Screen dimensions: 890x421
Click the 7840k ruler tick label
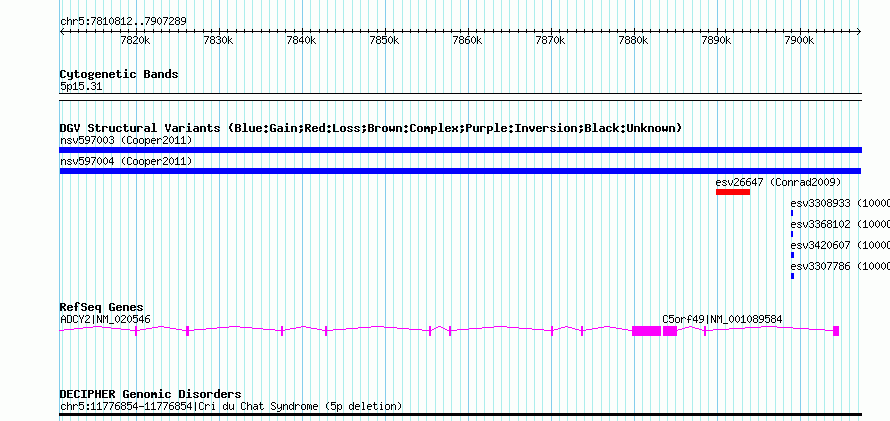pos(301,41)
